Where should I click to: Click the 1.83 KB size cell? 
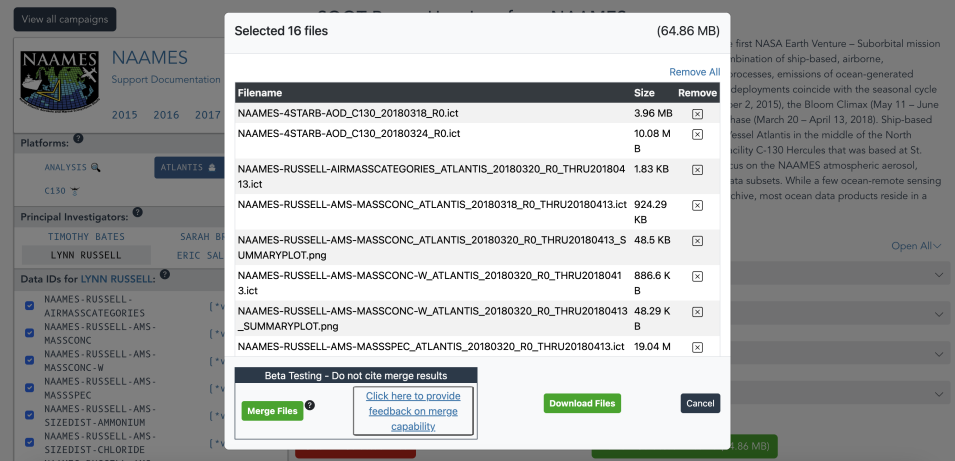[x=652, y=169]
